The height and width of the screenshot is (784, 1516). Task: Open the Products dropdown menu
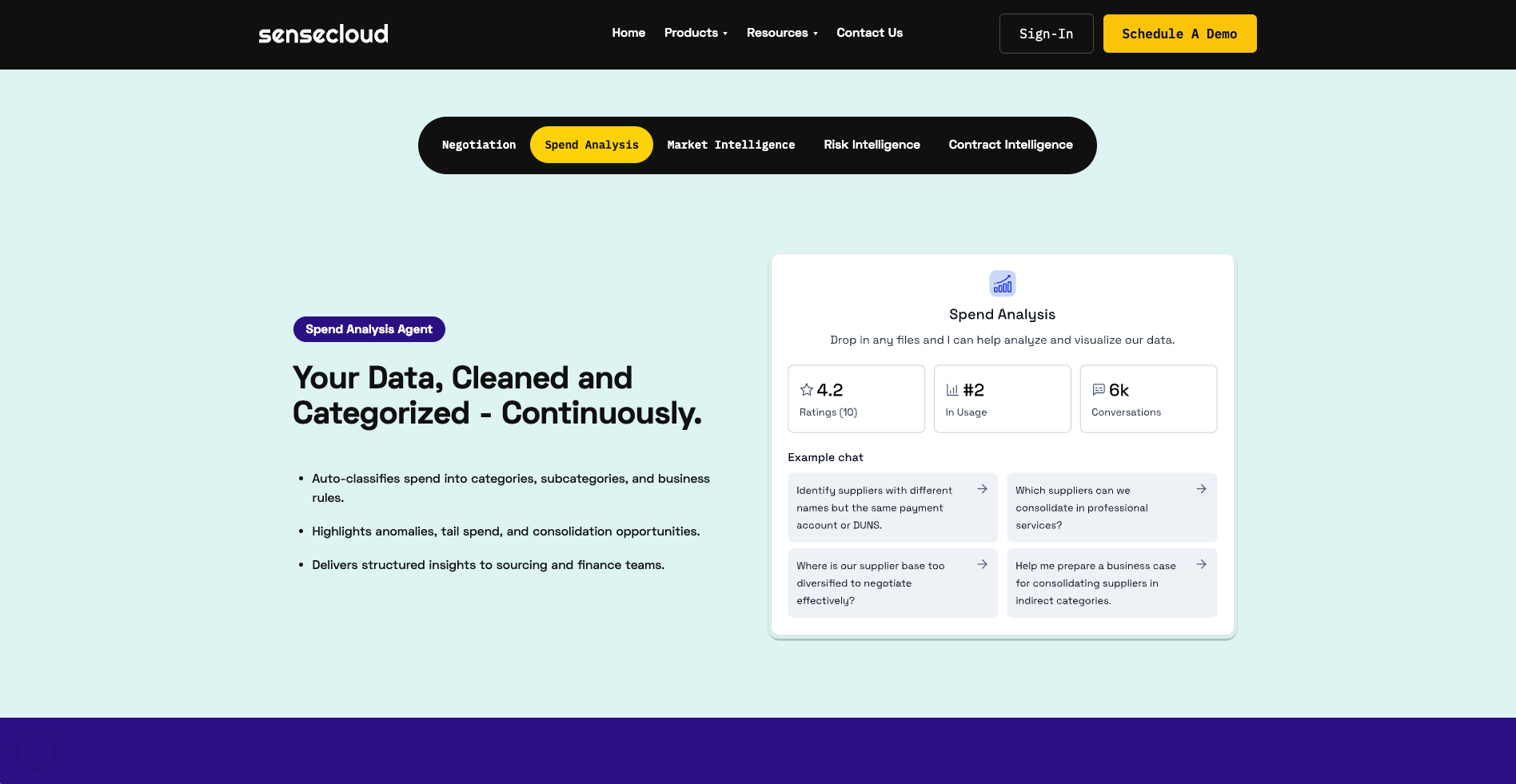[x=695, y=33]
